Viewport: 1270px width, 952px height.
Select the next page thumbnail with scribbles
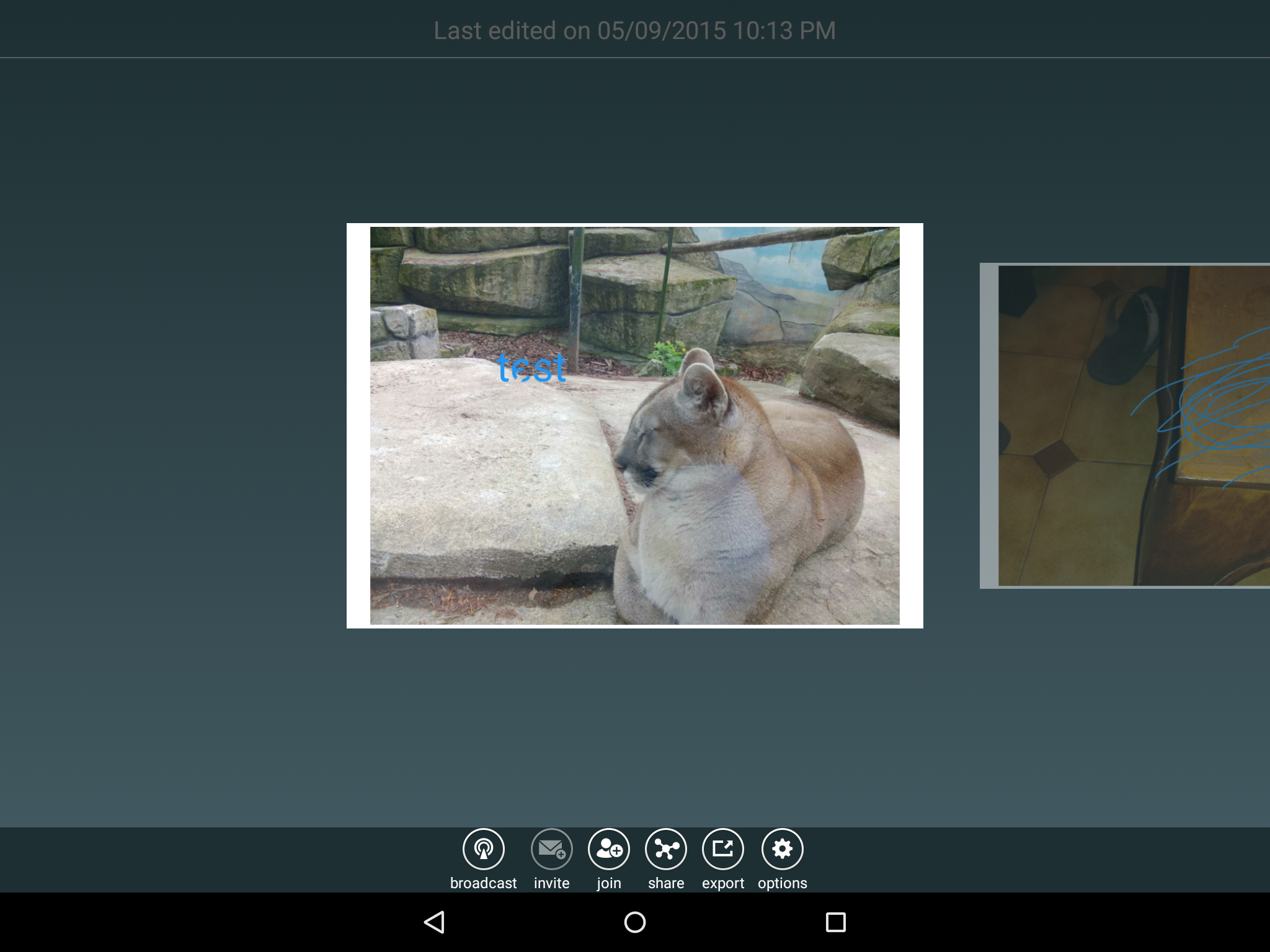pos(1125,426)
